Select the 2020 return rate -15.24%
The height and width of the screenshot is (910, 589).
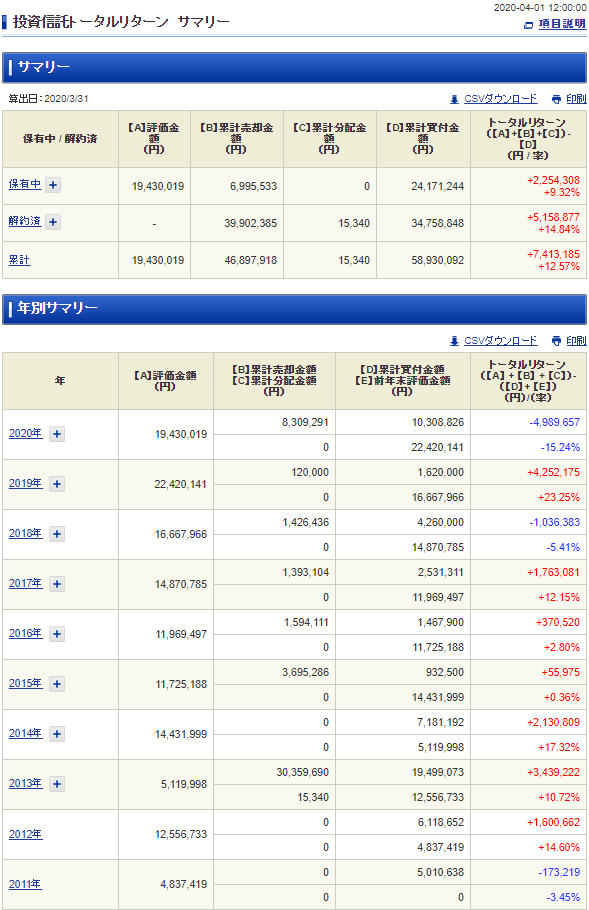pos(560,447)
